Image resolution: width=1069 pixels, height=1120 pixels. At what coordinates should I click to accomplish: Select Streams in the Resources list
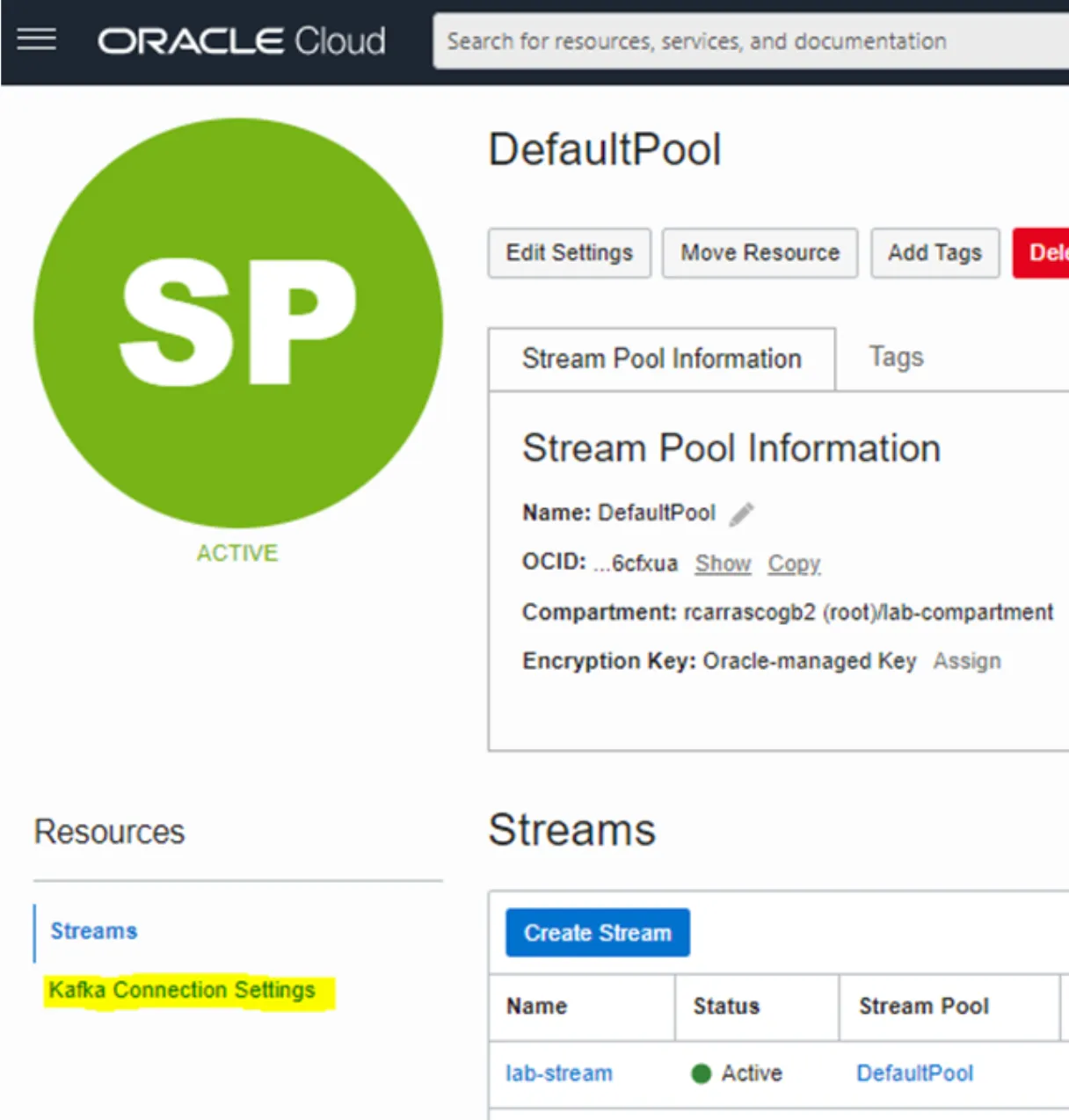click(x=94, y=931)
